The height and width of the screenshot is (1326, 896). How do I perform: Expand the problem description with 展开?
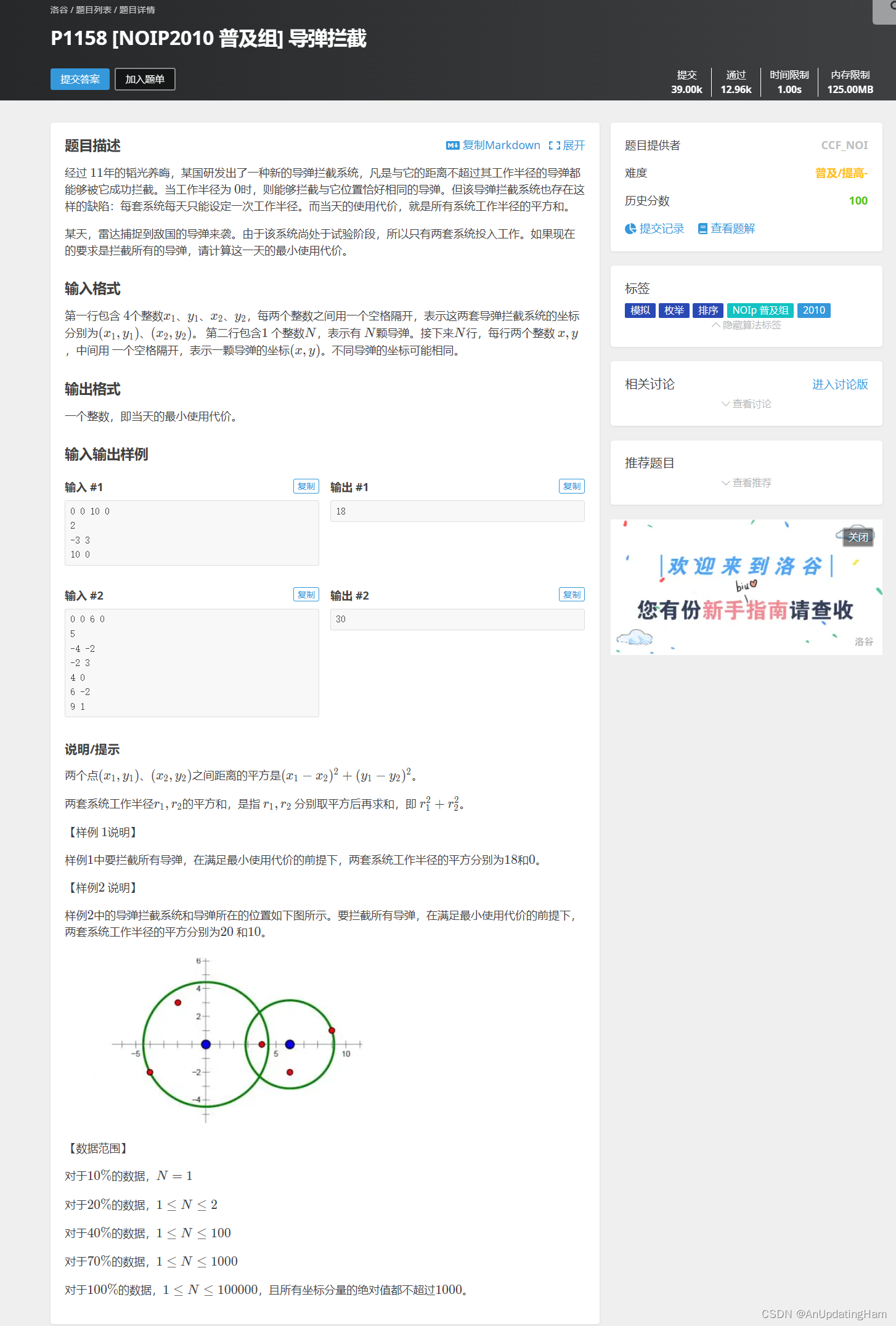(574, 145)
